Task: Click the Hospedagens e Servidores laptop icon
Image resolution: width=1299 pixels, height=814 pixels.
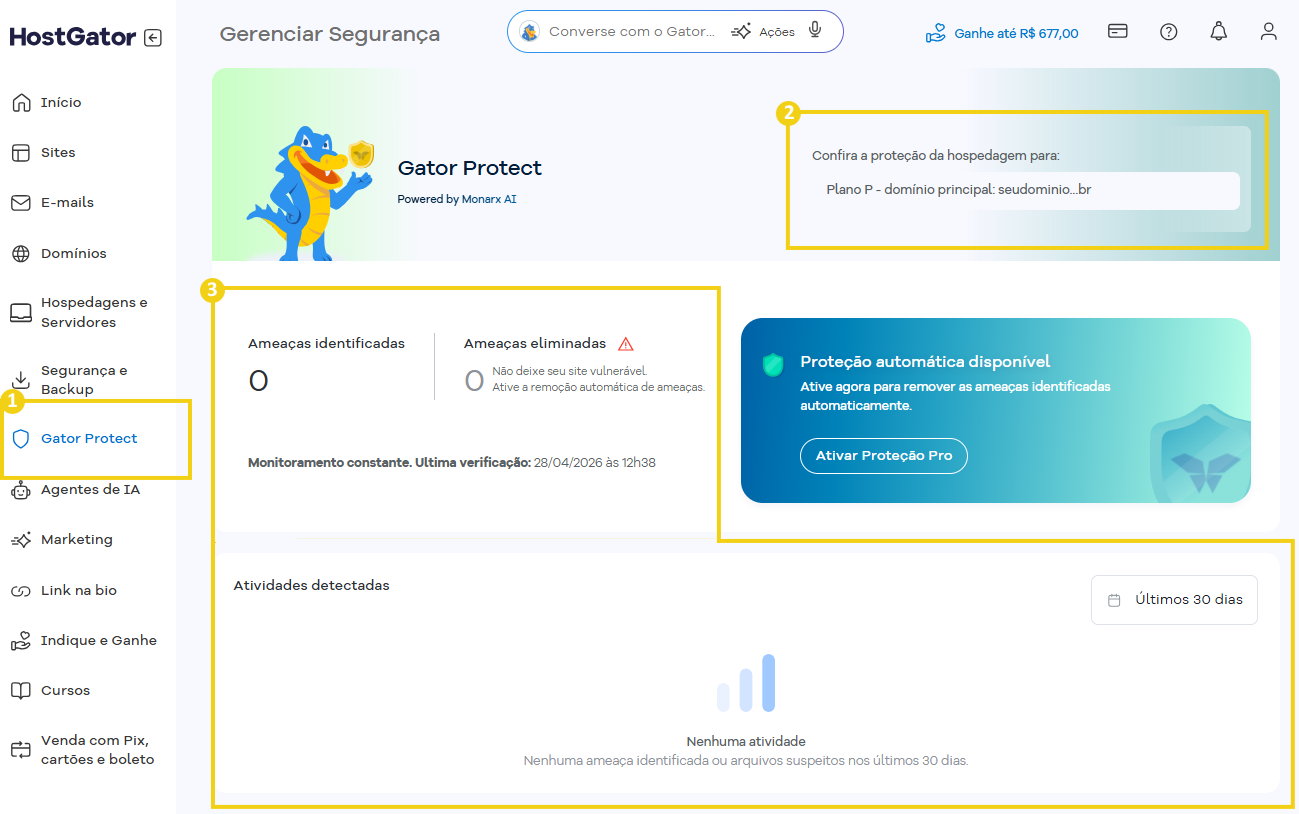Action: (x=21, y=312)
